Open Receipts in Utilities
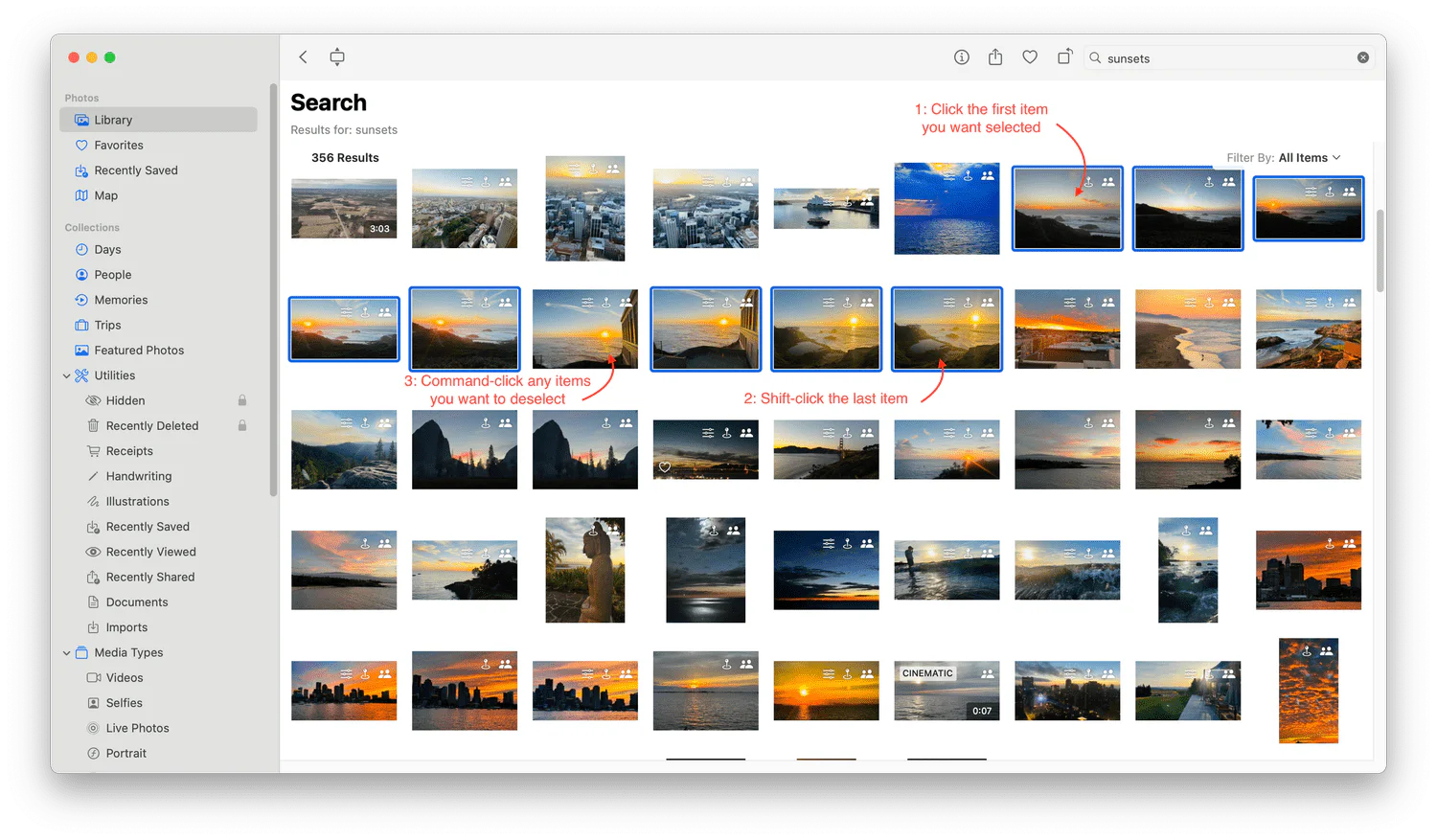Image resolution: width=1437 pixels, height=840 pixels. click(158, 451)
